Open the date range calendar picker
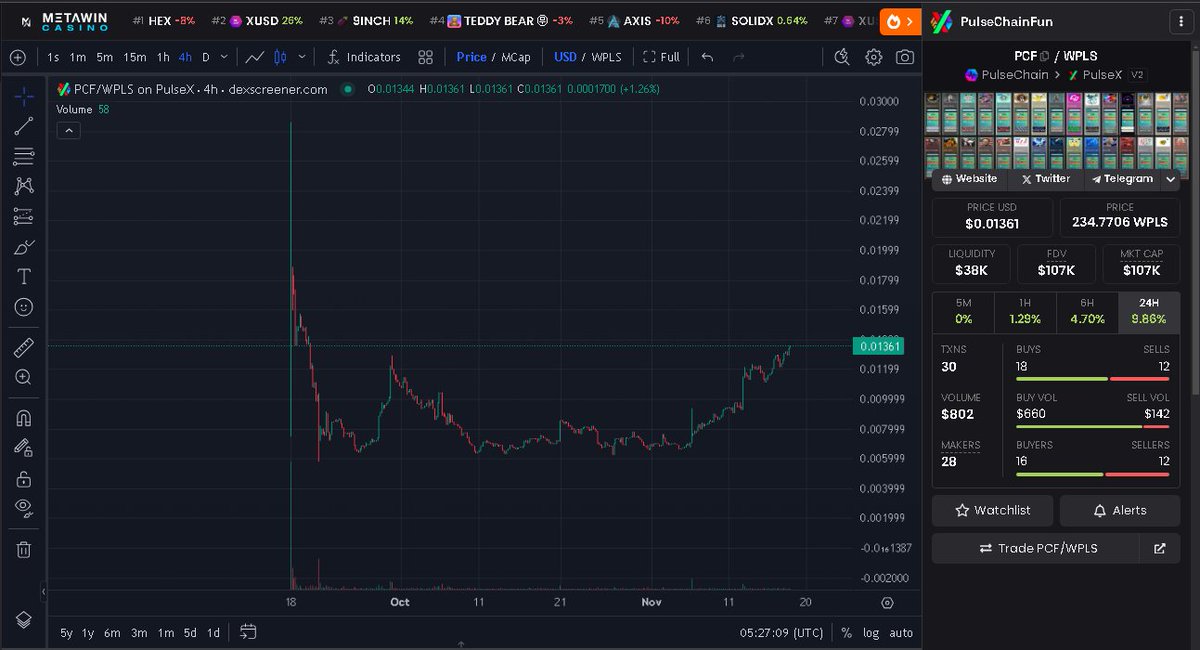Image resolution: width=1200 pixels, height=650 pixels. [249, 632]
